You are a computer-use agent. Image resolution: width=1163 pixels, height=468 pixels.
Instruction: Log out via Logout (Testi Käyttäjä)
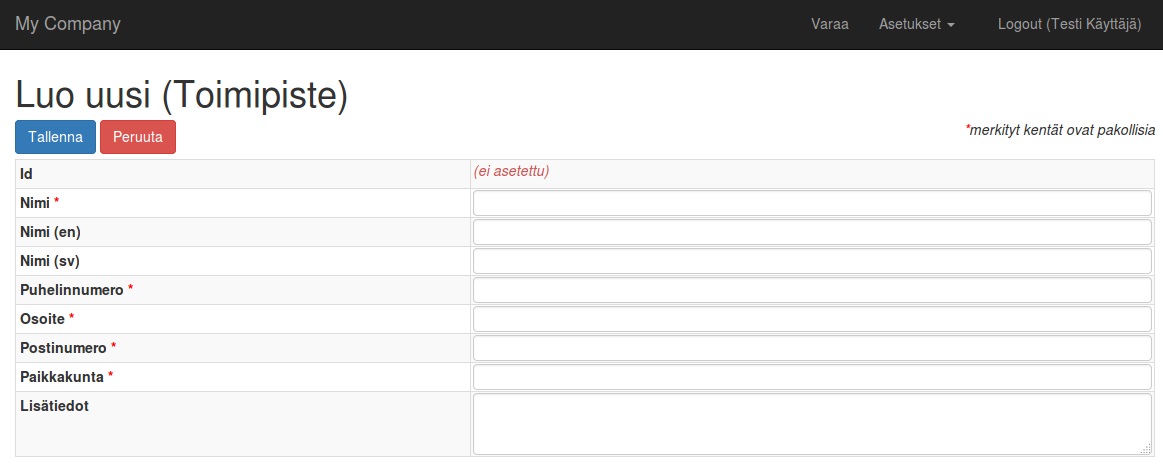1070,24
